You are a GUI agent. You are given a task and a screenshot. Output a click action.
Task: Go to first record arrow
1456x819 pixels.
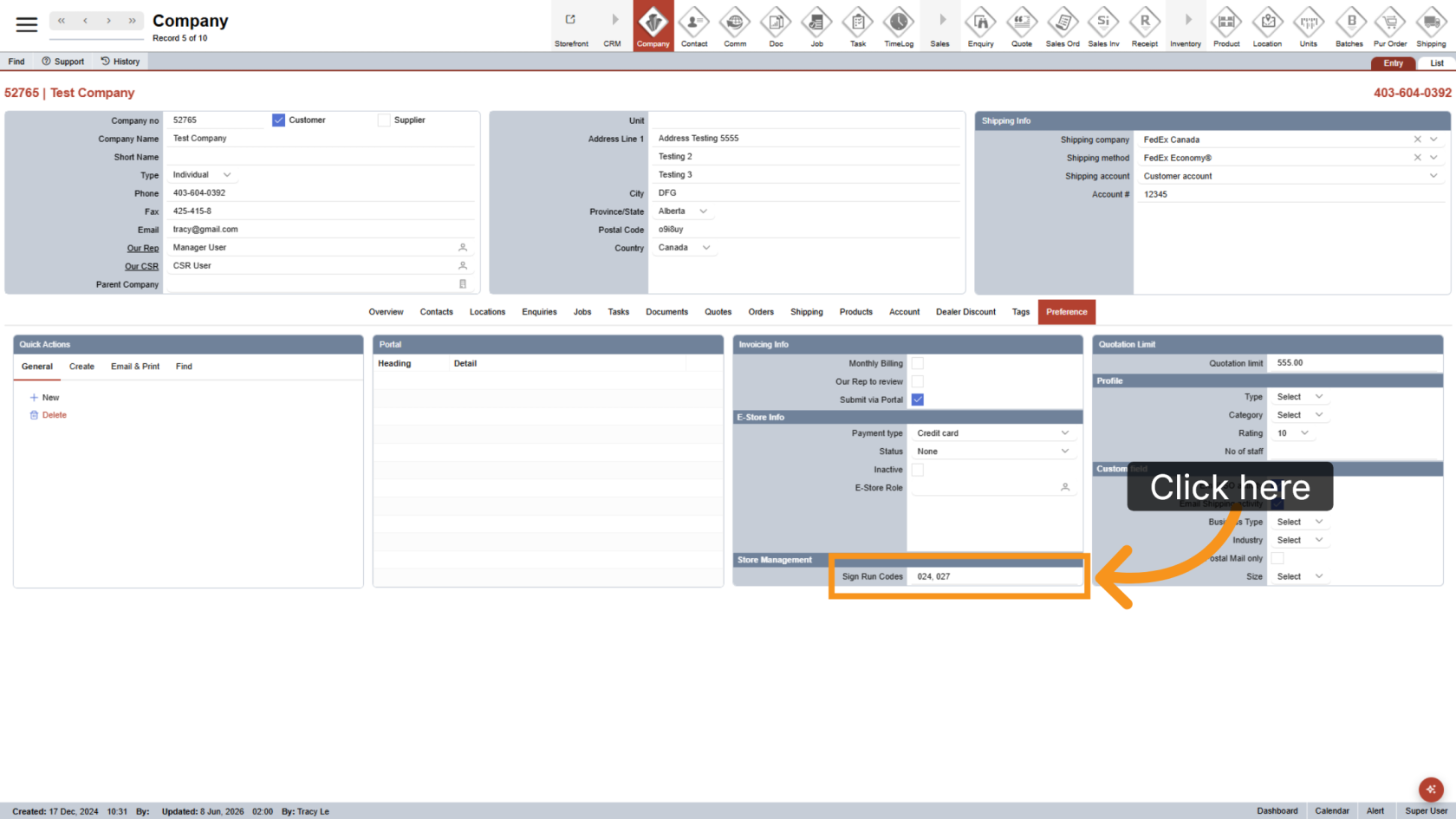click(62, 21)
